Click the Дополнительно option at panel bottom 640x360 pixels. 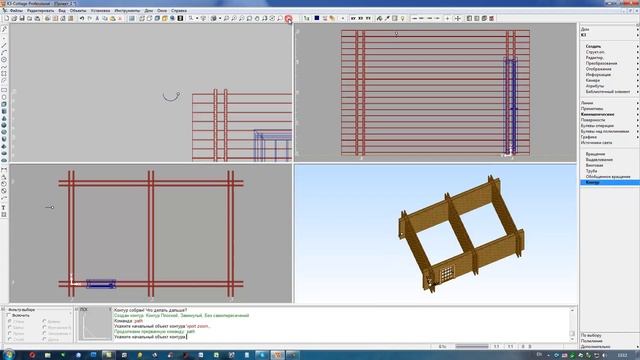click(x=596, y=347)
